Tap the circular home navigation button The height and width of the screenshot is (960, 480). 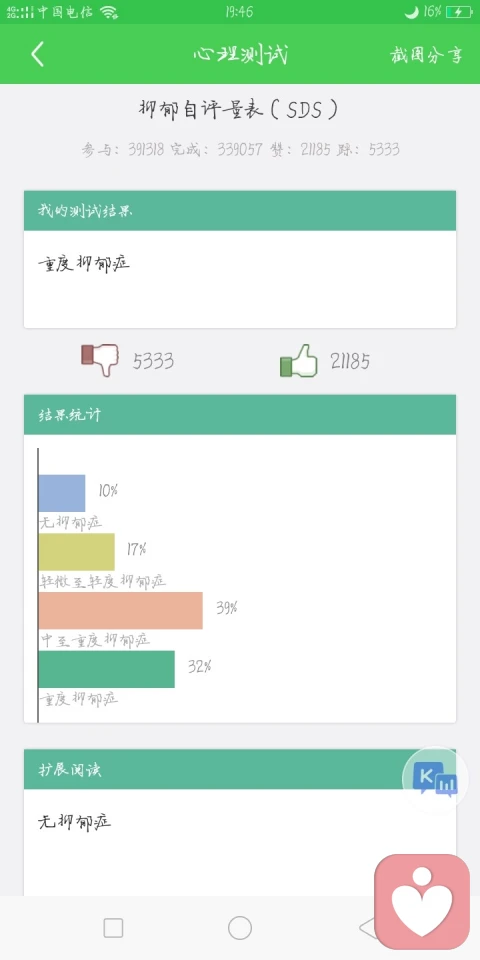(x=240, y=928)
